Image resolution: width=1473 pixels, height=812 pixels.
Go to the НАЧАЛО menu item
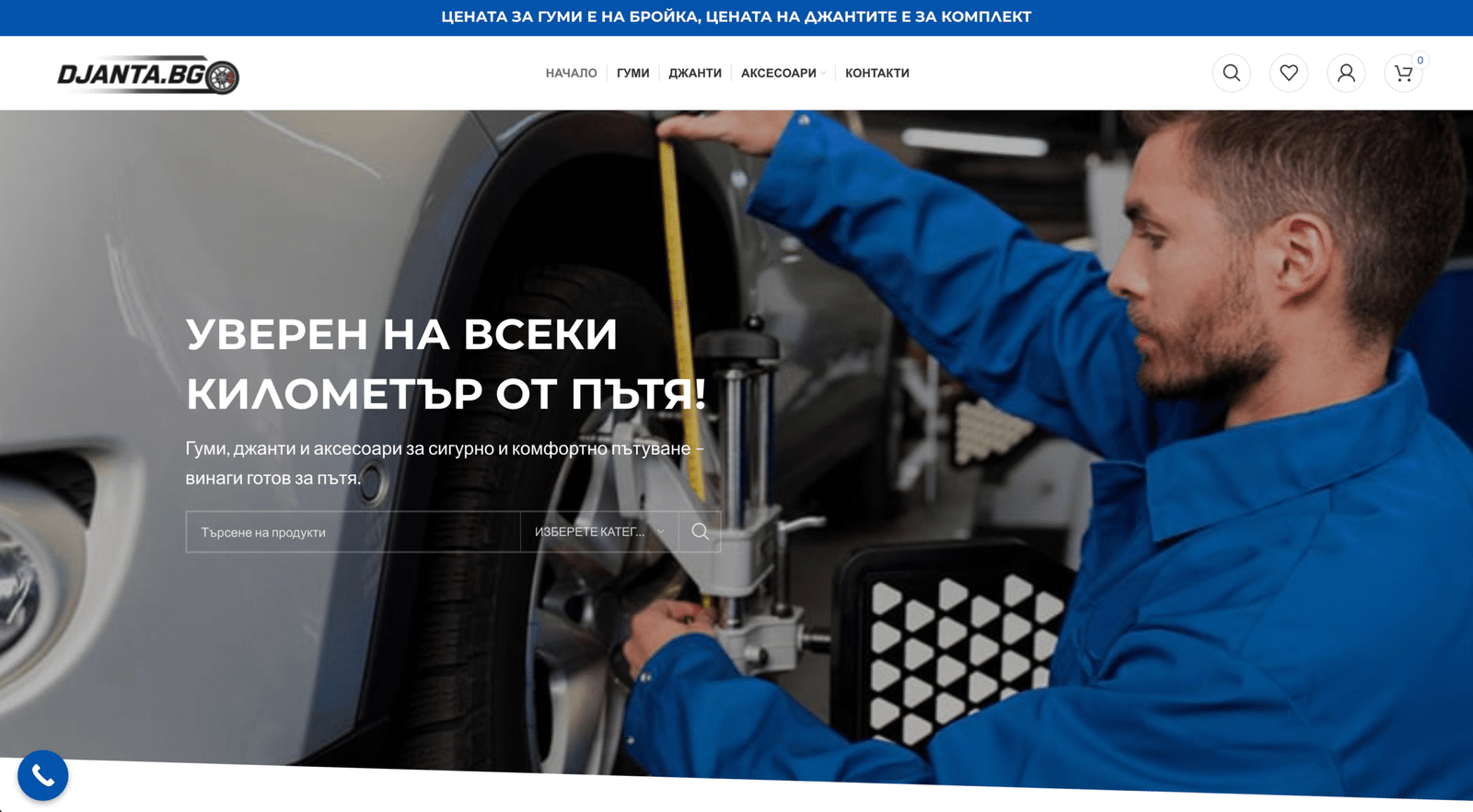571,73
